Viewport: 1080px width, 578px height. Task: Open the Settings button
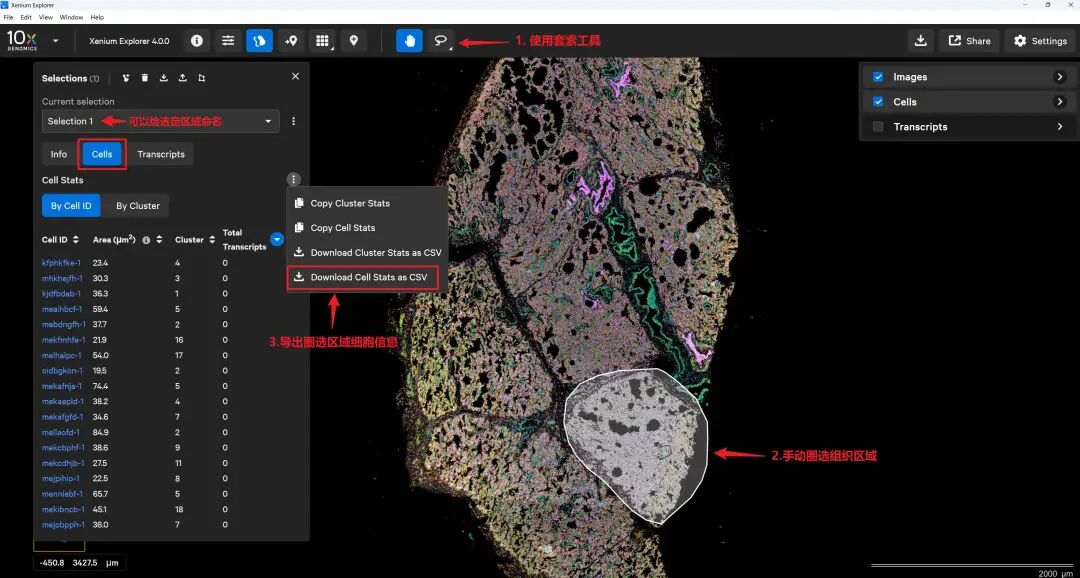tap(1040, 41)
